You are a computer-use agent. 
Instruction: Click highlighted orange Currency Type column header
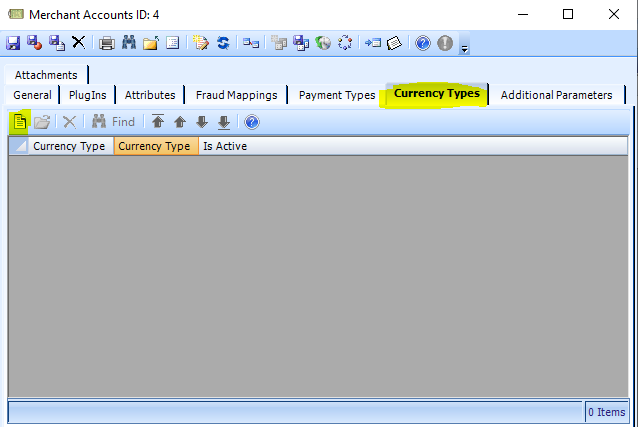[x=156, y=146]
